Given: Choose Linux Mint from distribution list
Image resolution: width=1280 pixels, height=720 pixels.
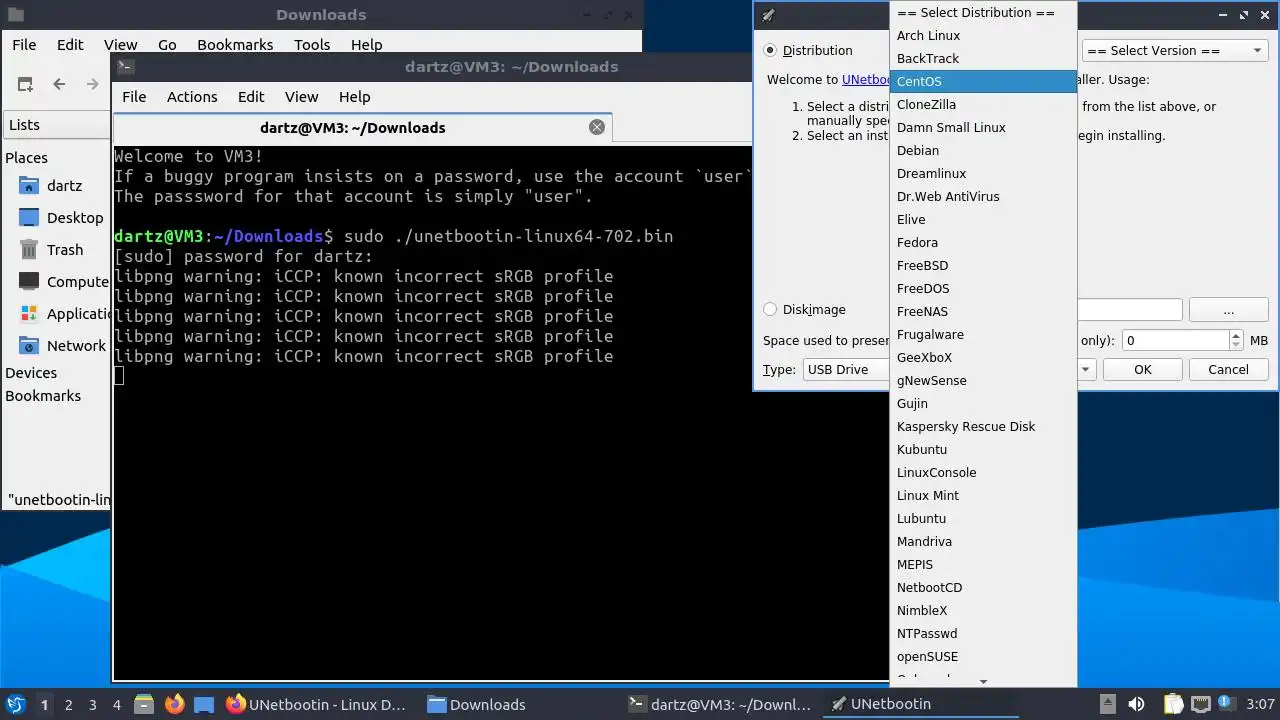Looking at the screenshot, I should (983, 496).
